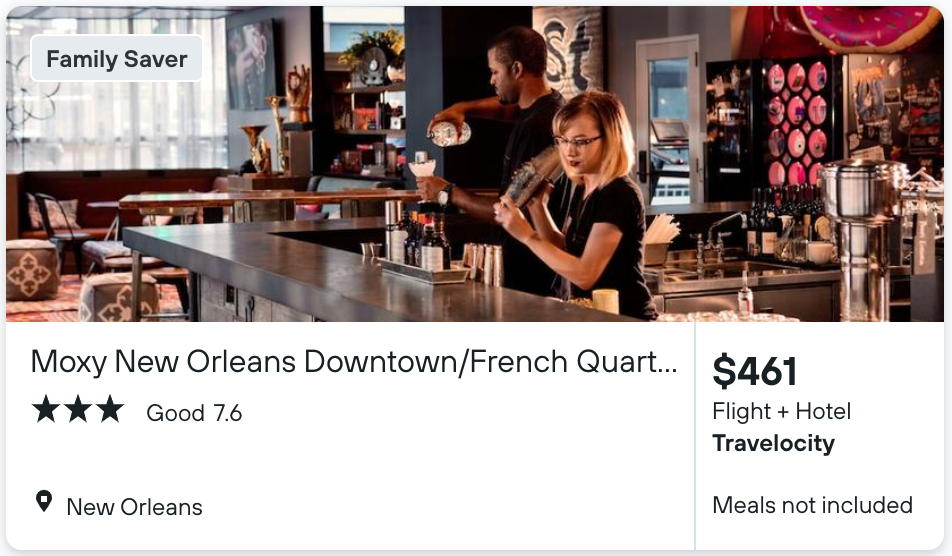Click the middle star of the rating
952x556 pixels.
point(78,409)
